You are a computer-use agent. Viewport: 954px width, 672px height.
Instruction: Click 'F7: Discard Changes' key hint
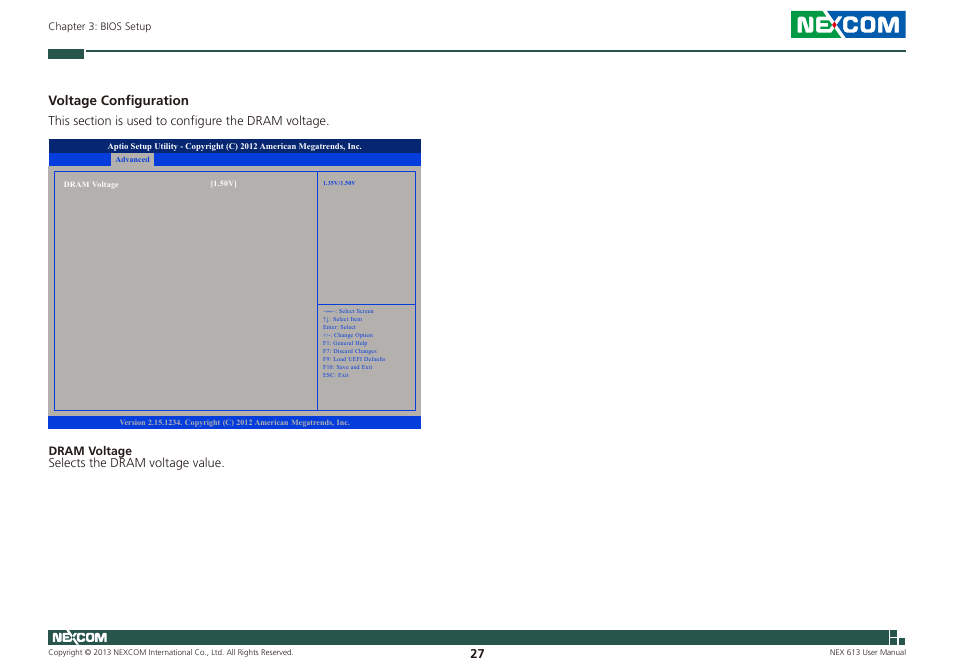coord(349,351)
